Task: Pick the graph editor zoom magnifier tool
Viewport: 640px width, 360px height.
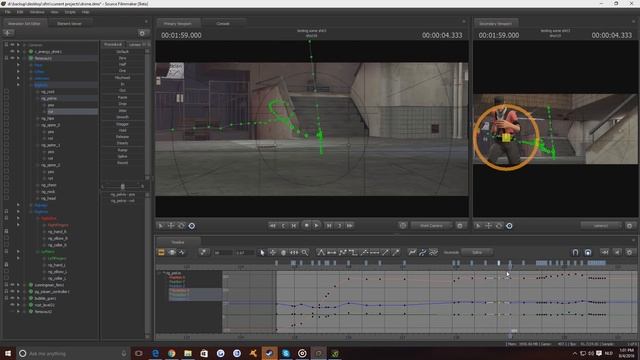Action: (x=304, y=253)
